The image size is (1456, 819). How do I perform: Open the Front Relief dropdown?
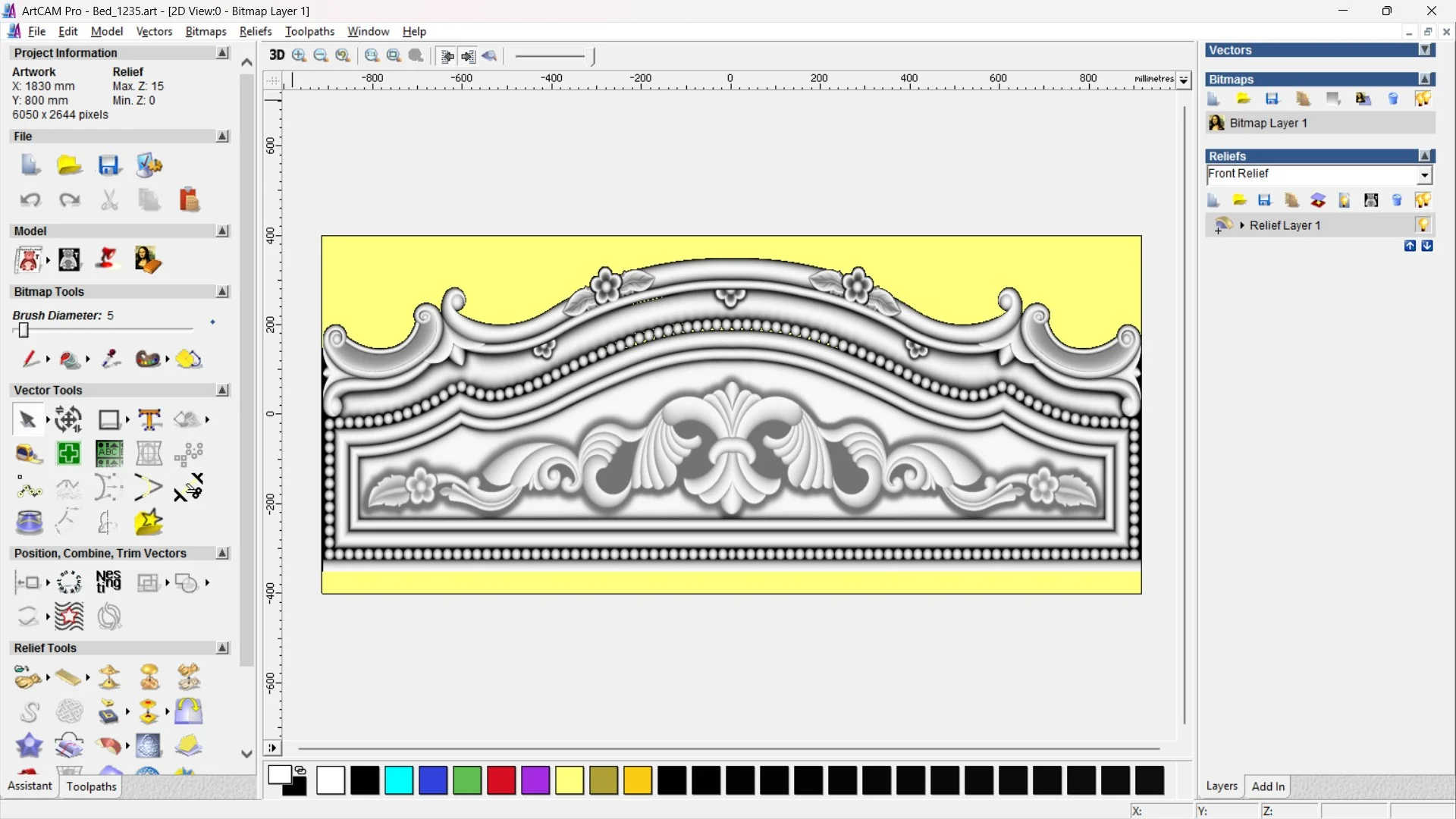click(1425, 175)
